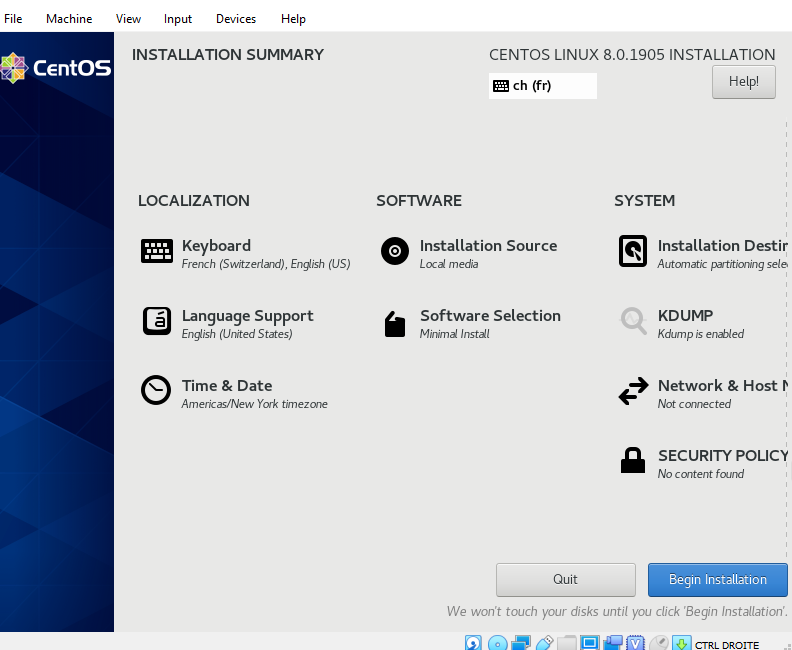Open Installation Destination disk icon
792x650 pixels.
pos(633,252)
